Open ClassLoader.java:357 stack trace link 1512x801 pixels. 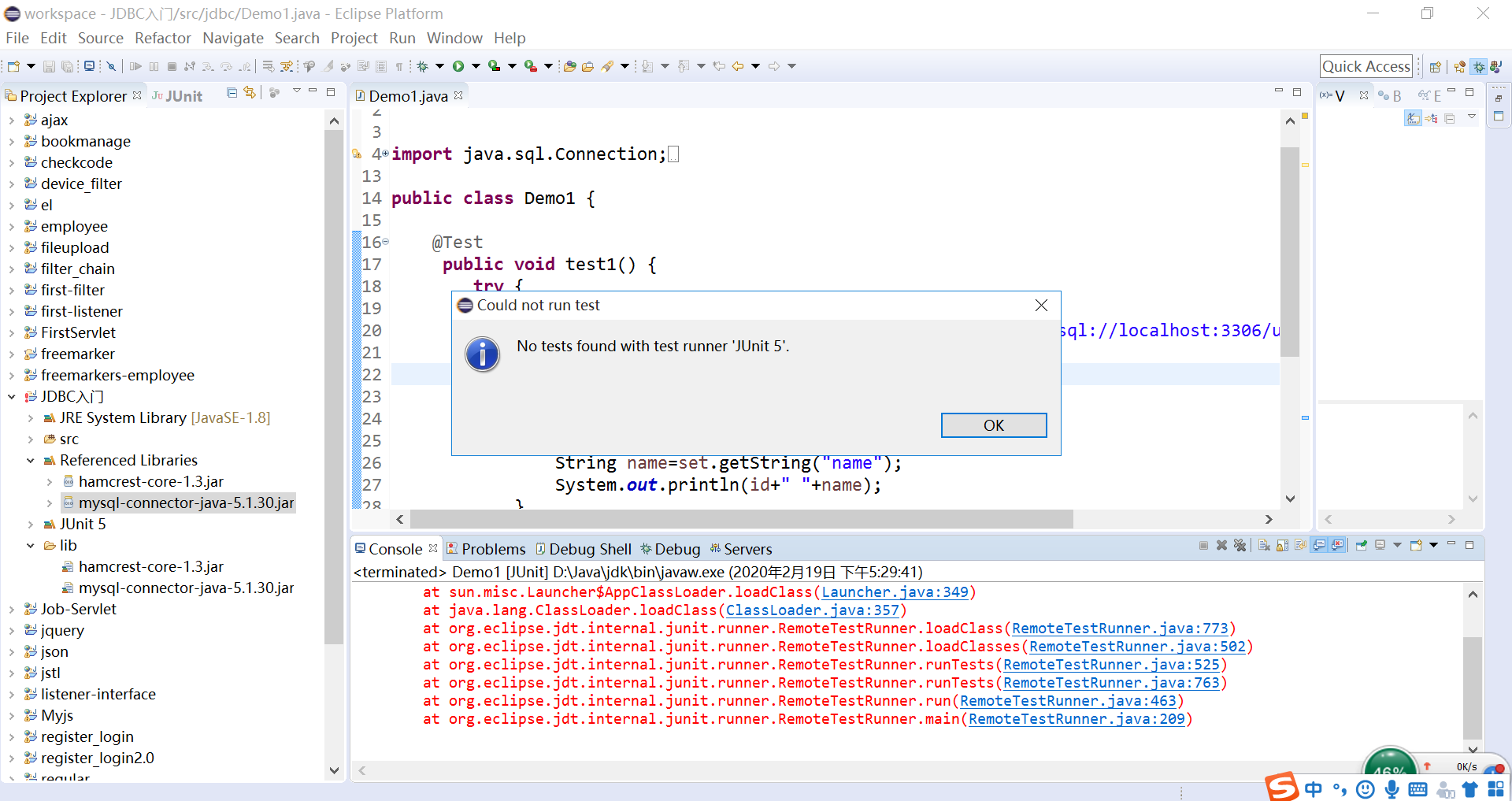point(812,610)
